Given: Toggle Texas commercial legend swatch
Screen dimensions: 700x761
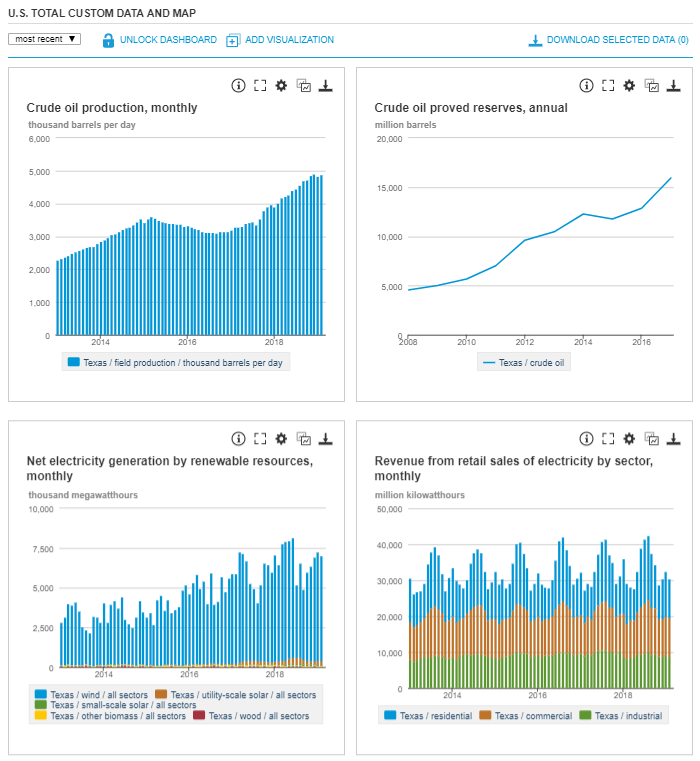Looking at the screenshot, I should [485, 715].
